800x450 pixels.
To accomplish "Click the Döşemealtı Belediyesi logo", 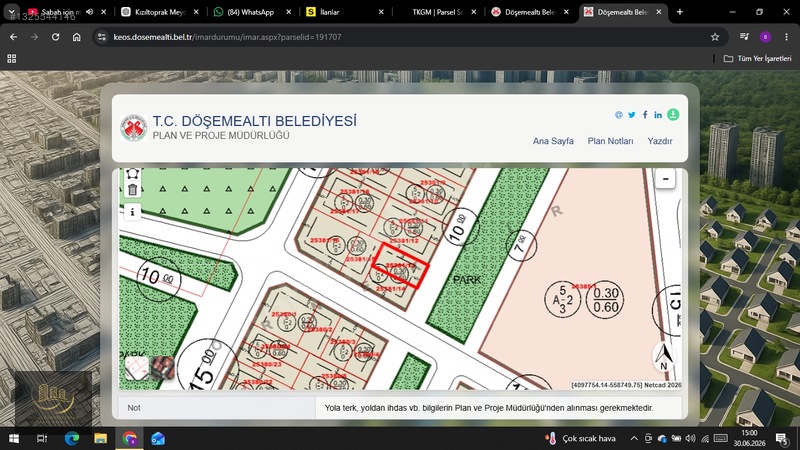I will (x=134, y=128).
